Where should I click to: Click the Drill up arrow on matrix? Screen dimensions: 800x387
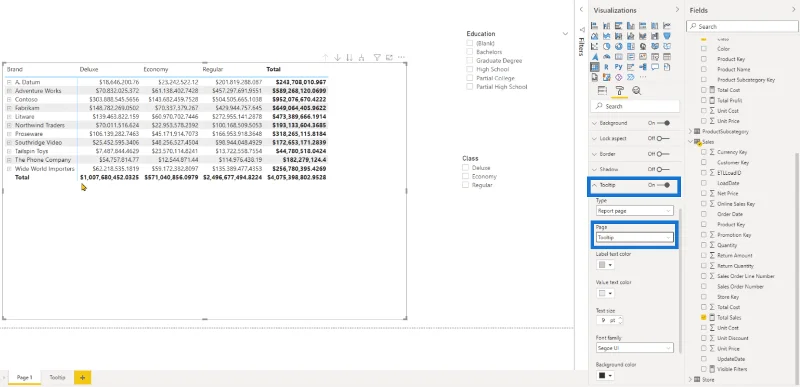(326, 58)
